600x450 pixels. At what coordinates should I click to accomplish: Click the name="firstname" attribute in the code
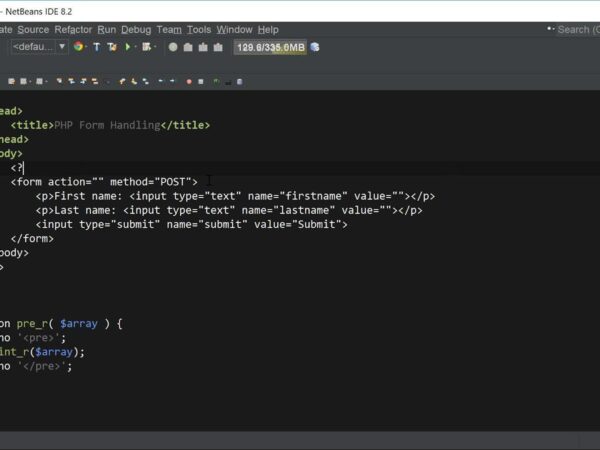tap(298, 196)
